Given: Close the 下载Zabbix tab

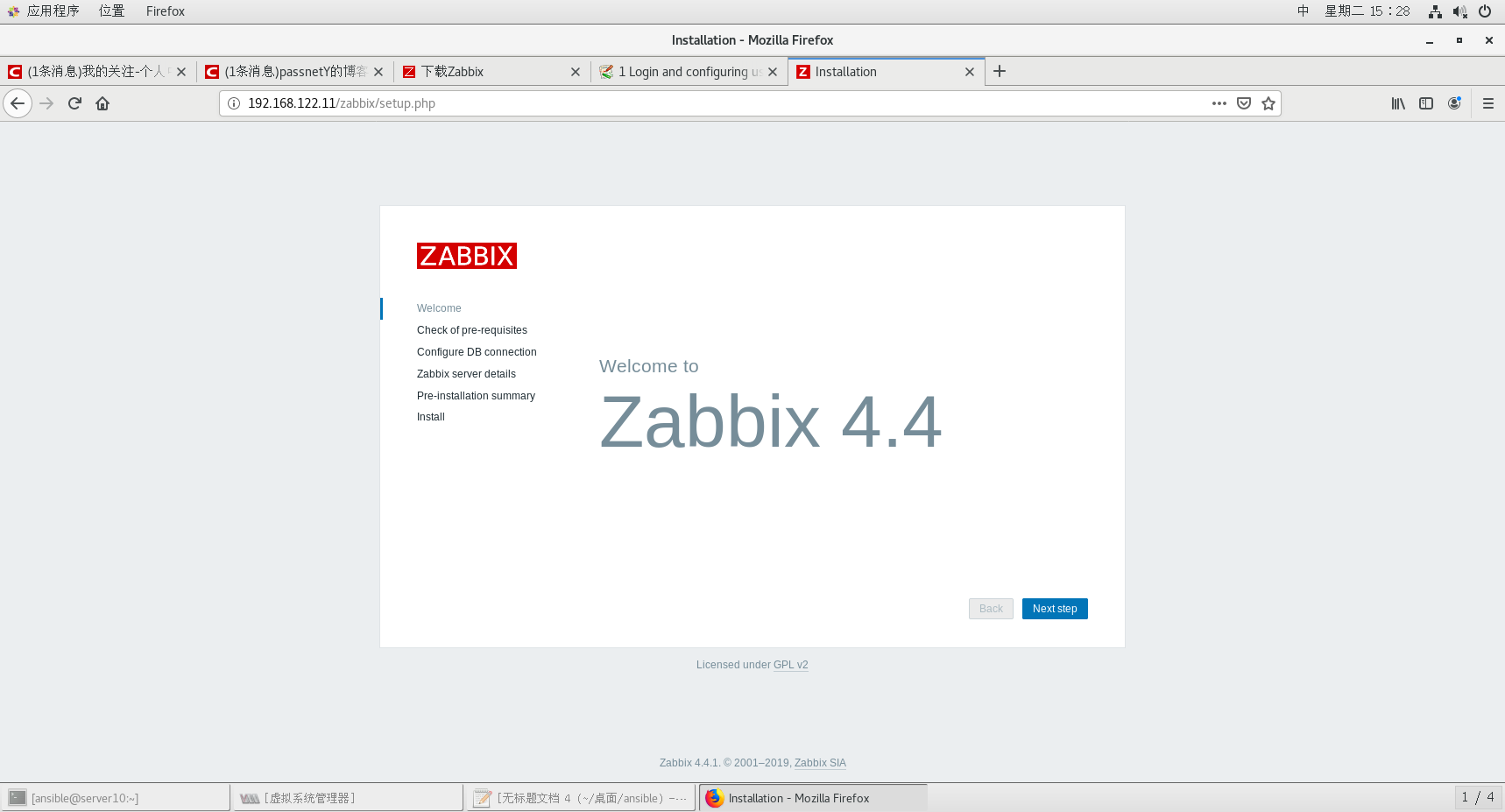Looking at the screenshot, I should (x=576, y=72).
